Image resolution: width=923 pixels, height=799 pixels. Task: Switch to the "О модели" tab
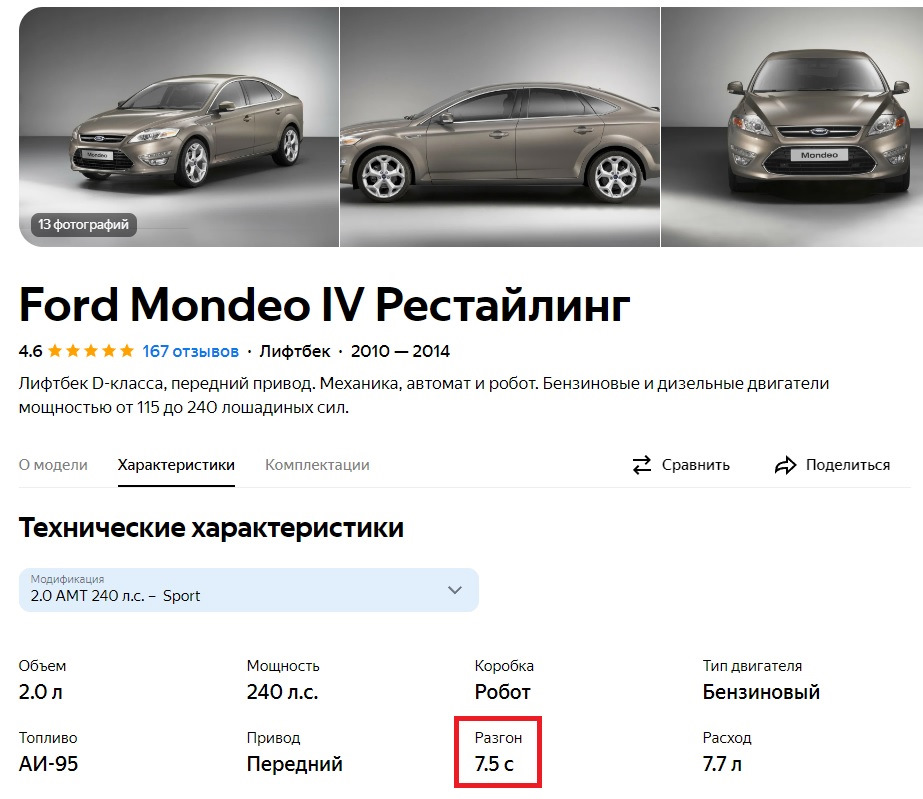point(53,465)
